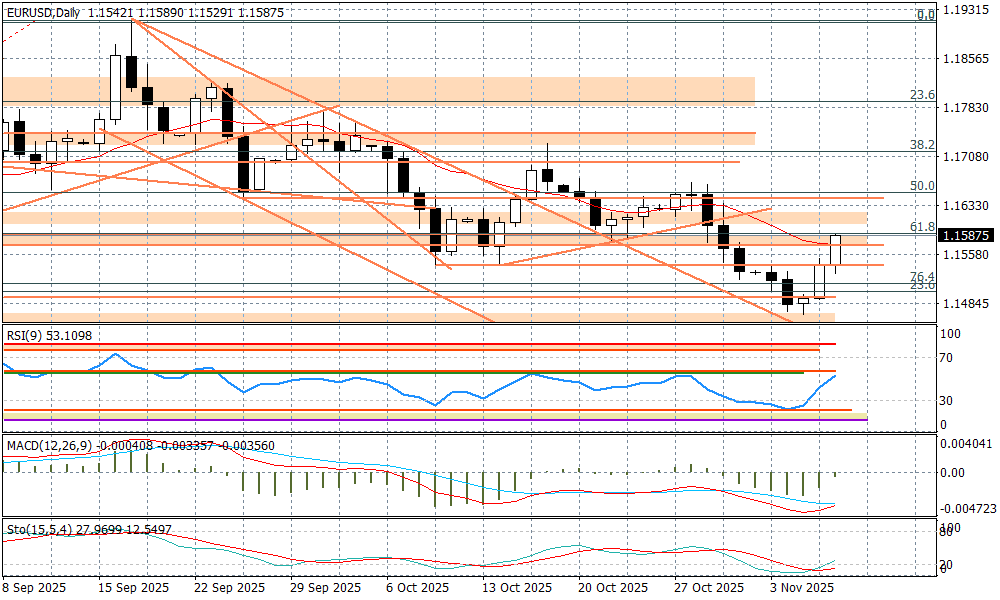1000x600 pixels.
Task: Select the 50.0 Fibonacci level label
Action: 922,186
